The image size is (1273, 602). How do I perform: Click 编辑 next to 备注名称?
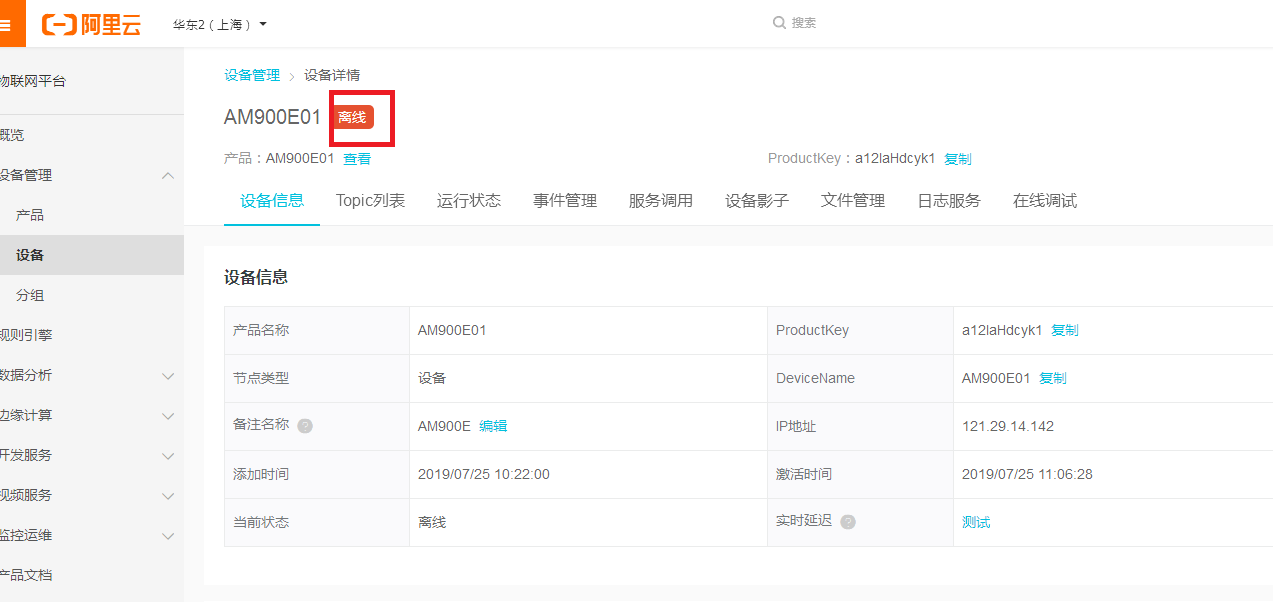tap(493, 426)
